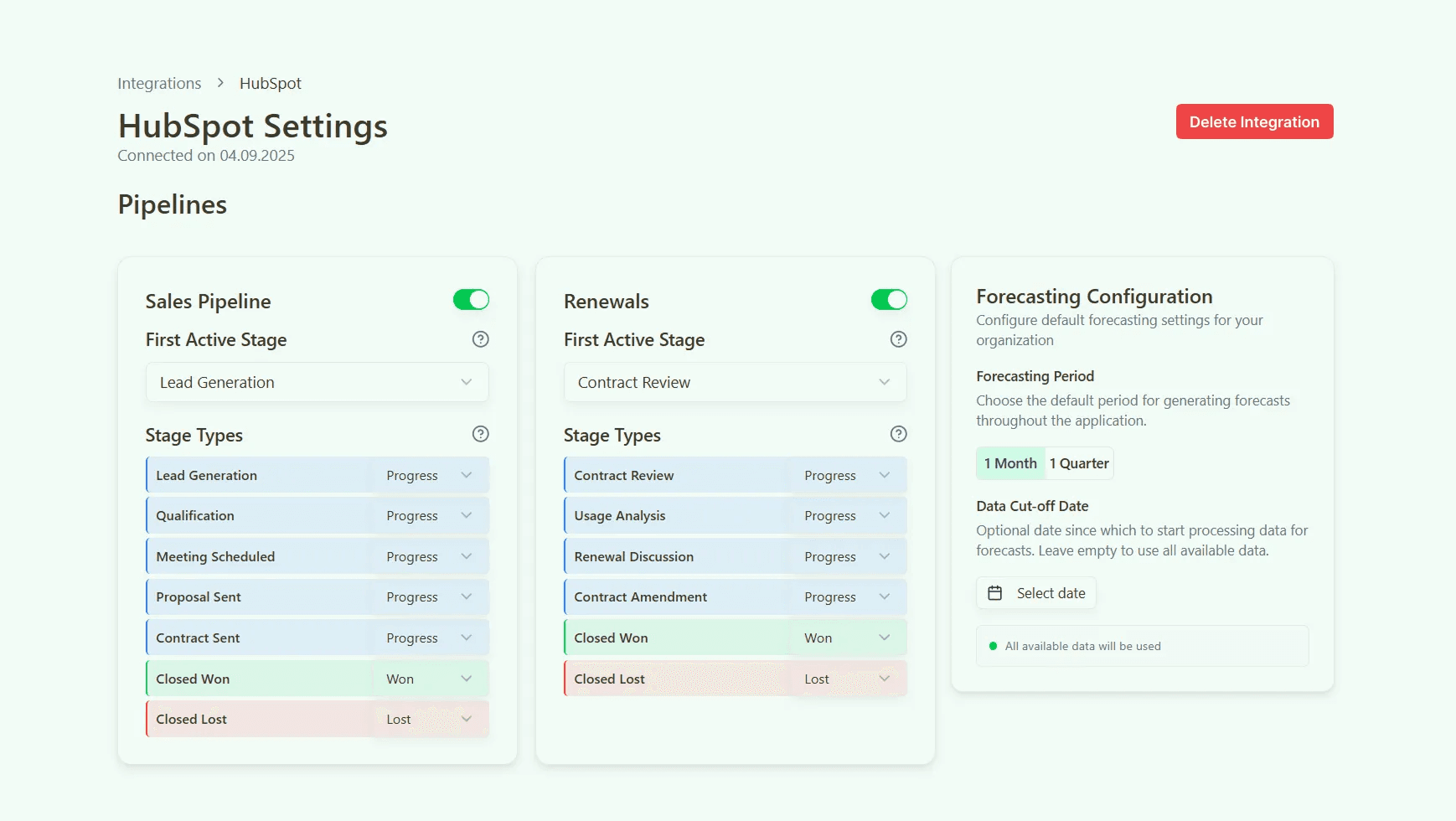Click the Forecasting Period label
Viewport: 1456px width, 821px height.
click(1035, 376)
